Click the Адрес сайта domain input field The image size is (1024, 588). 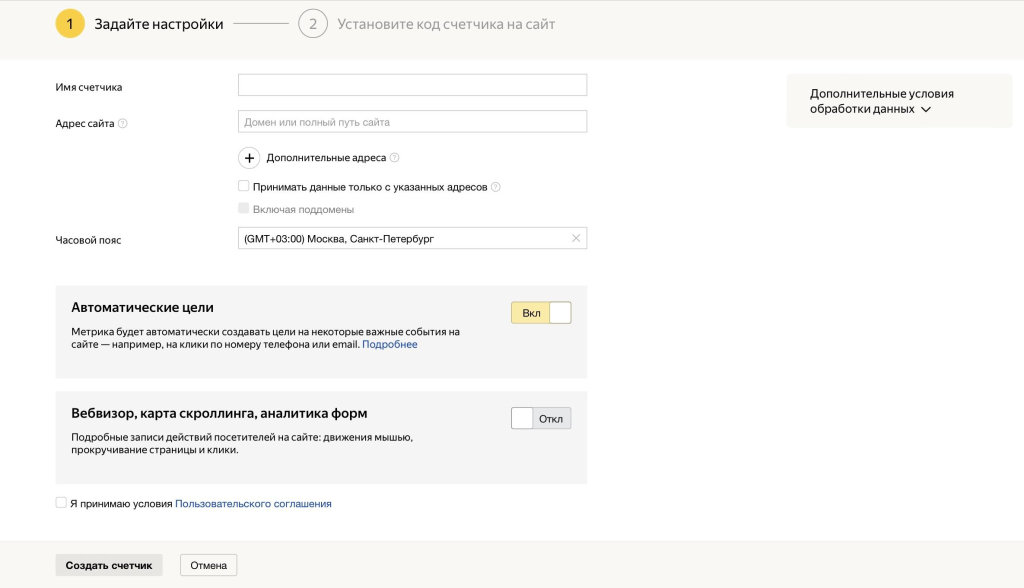tap(412, 122)
